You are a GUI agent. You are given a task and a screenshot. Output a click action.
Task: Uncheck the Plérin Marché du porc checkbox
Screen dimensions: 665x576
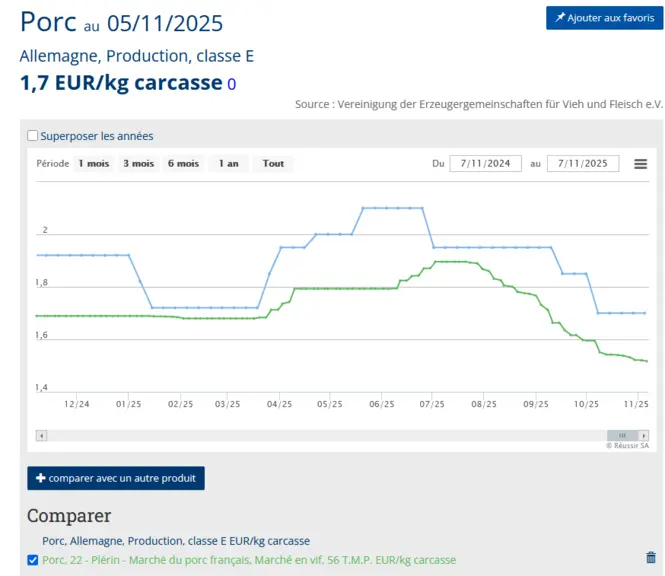point(33,560)
